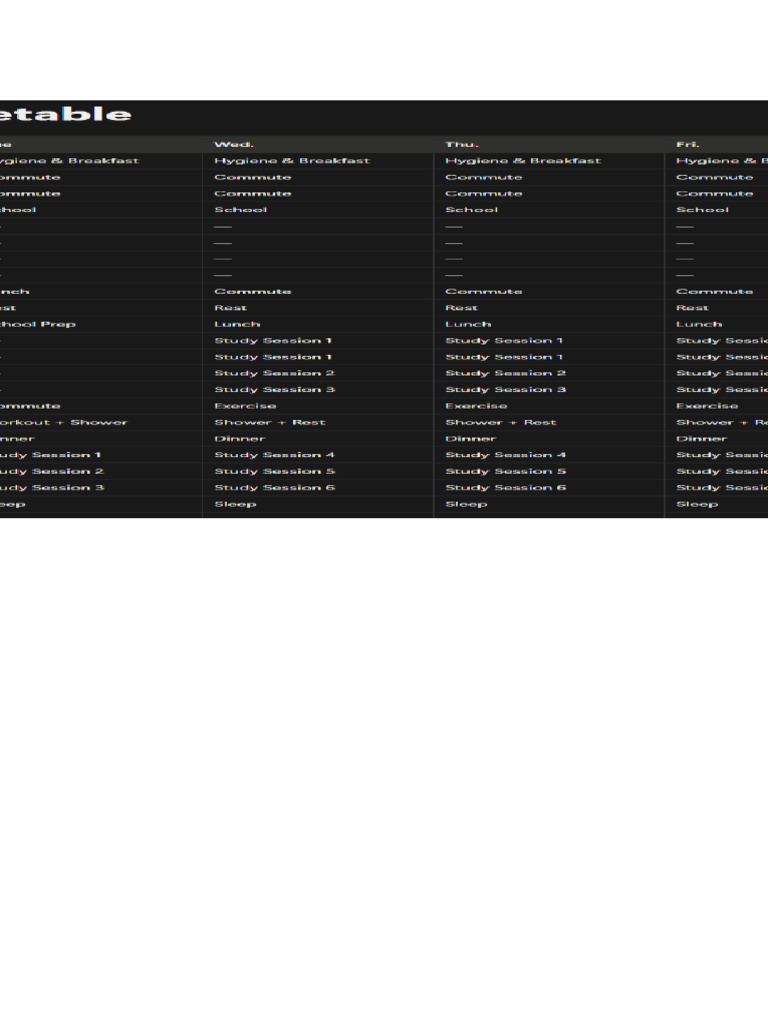
Task: Select 'Study Session 5' under Wed.
Action: click(274, 471)
